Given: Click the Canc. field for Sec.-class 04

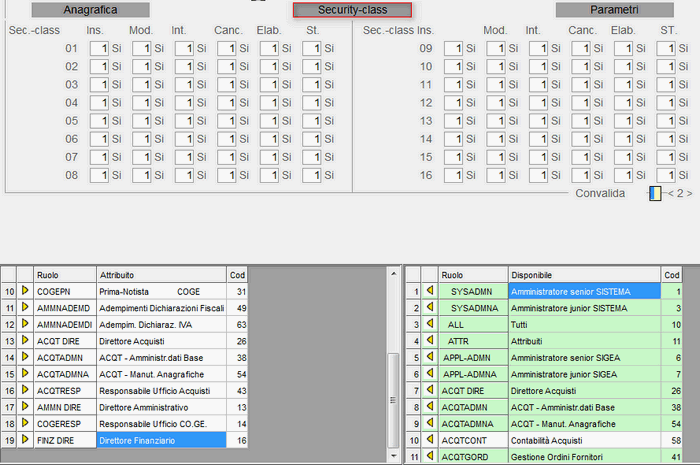Looking at the screenshot, I should click(226, 103).
